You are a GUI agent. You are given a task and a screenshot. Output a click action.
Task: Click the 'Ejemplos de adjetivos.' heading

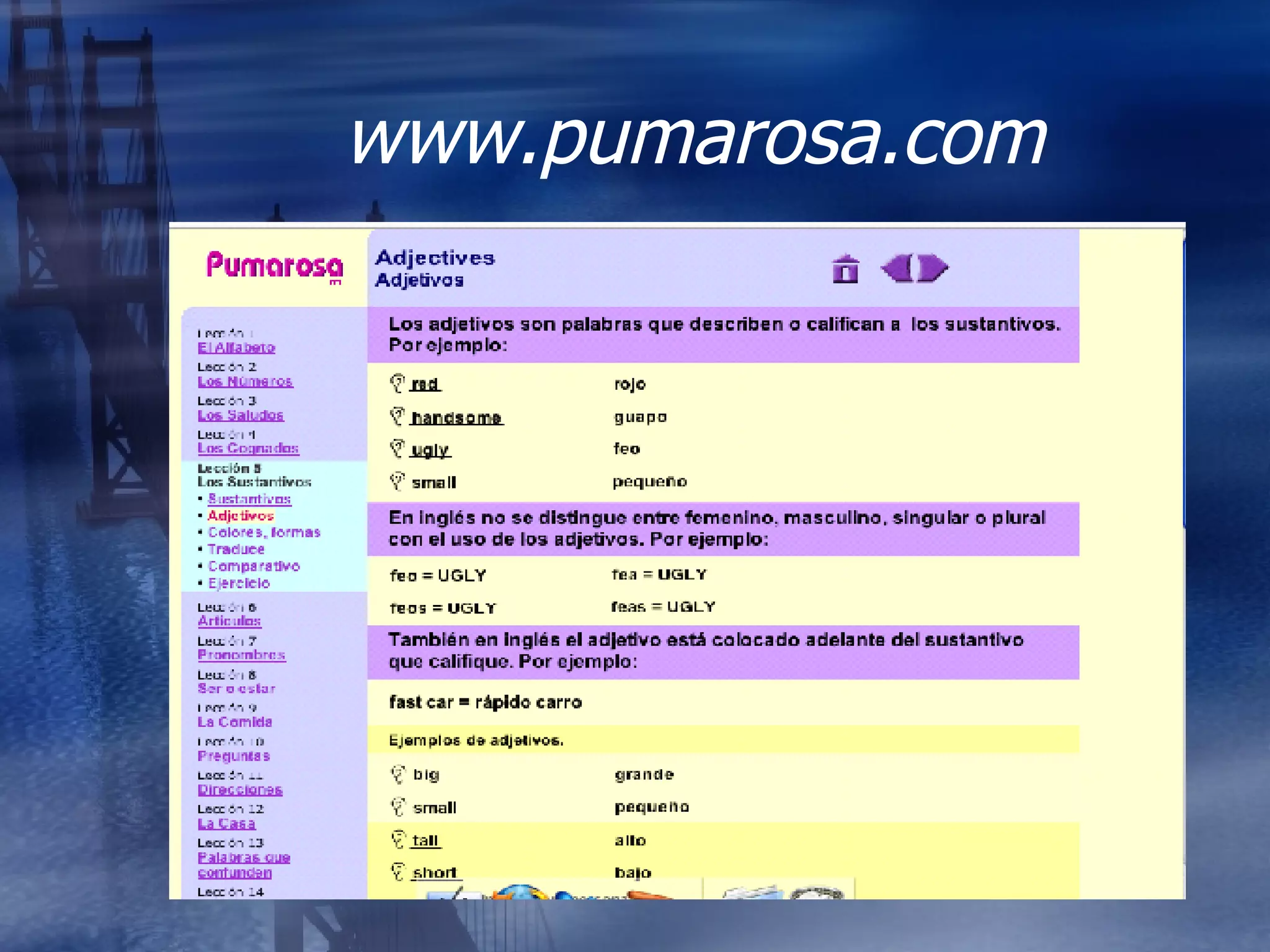pyautogui.click(x=476, y=741)
